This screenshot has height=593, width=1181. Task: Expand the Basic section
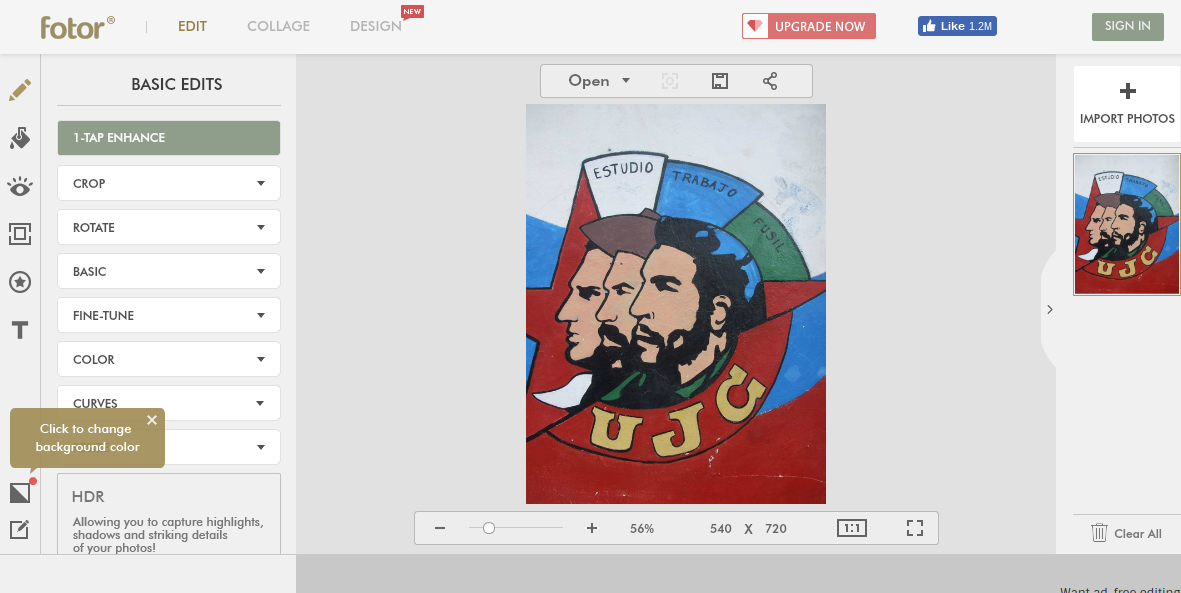[169, 271]
